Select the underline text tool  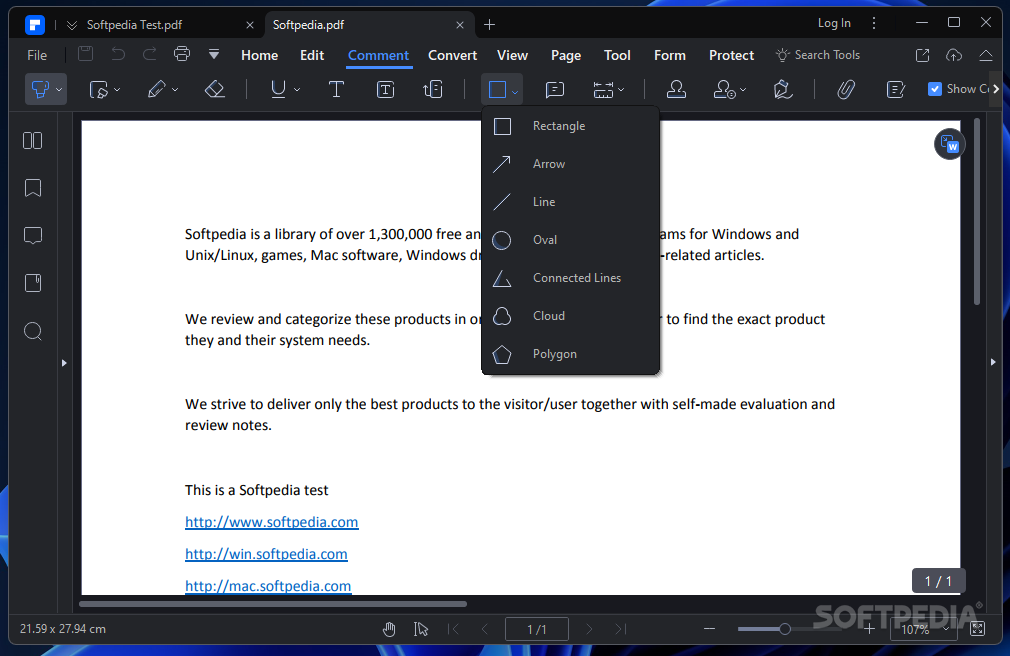tap(278, 90)
